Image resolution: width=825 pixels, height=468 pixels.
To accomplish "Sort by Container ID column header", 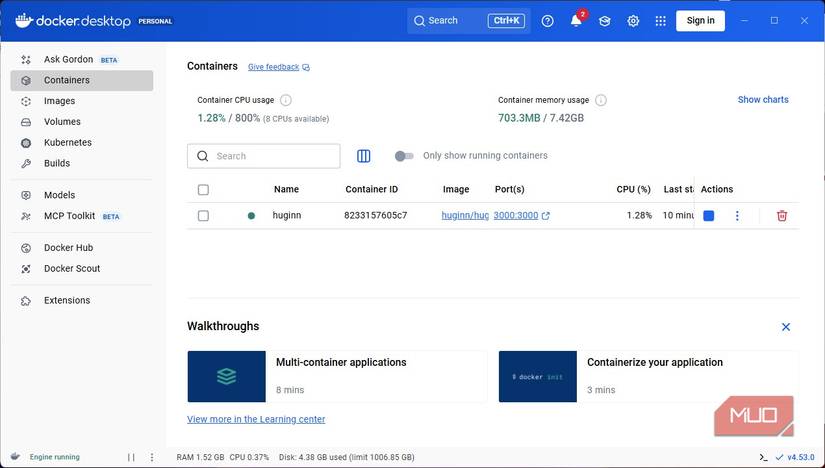I will (x=371, y=189).
